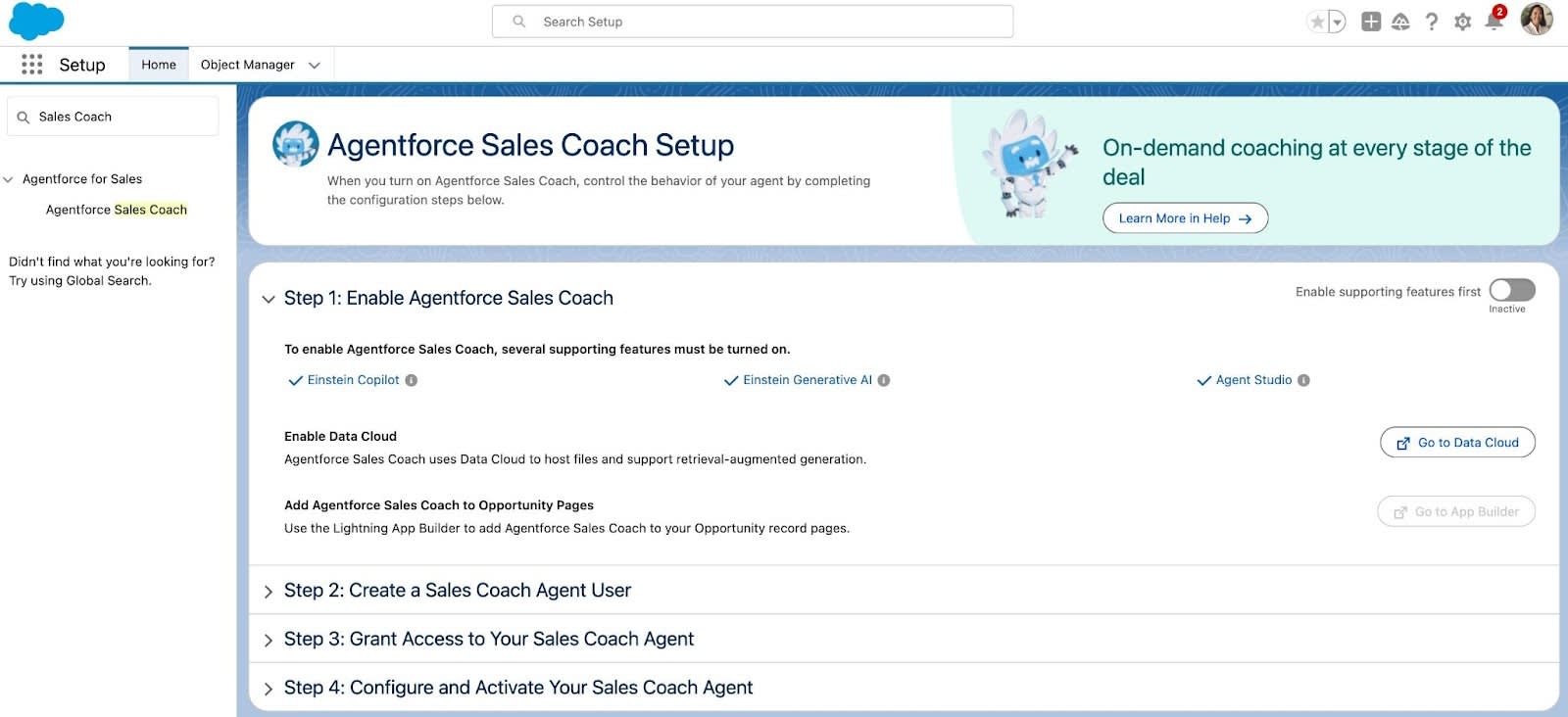This screenshot has width=1568, height=717.
Task: Expand the Object Manager dropdown chevron
Action: pos(315,66)
